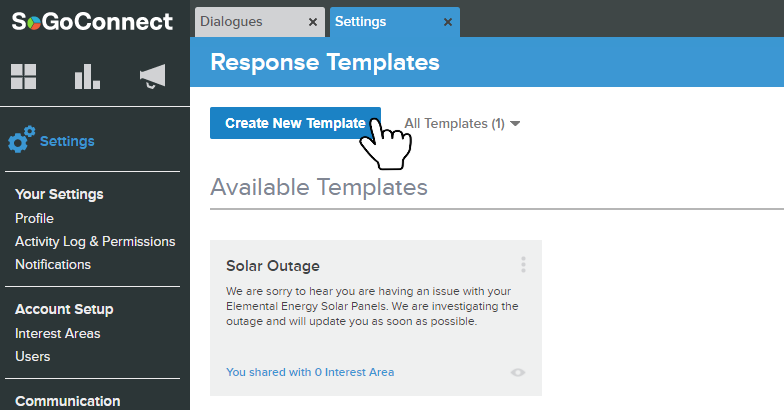Close the Settings tab
Viewport: 784px width, 410px height.
[x=448, y=22]
